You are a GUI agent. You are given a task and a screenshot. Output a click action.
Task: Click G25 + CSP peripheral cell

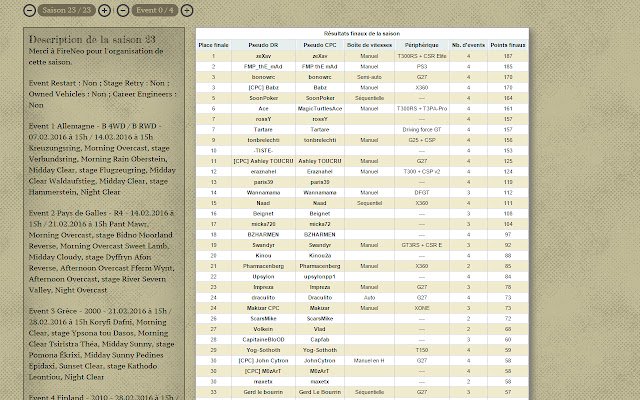coord(422,140)
